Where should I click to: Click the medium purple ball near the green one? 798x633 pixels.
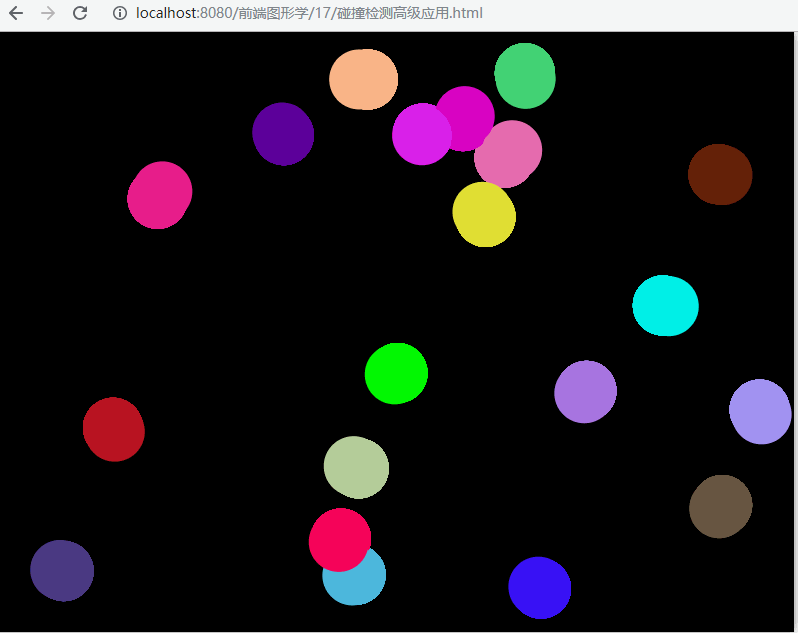point(585,391)
